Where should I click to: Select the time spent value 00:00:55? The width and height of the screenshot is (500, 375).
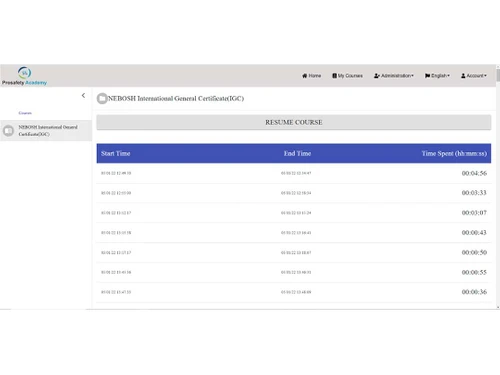474,272
